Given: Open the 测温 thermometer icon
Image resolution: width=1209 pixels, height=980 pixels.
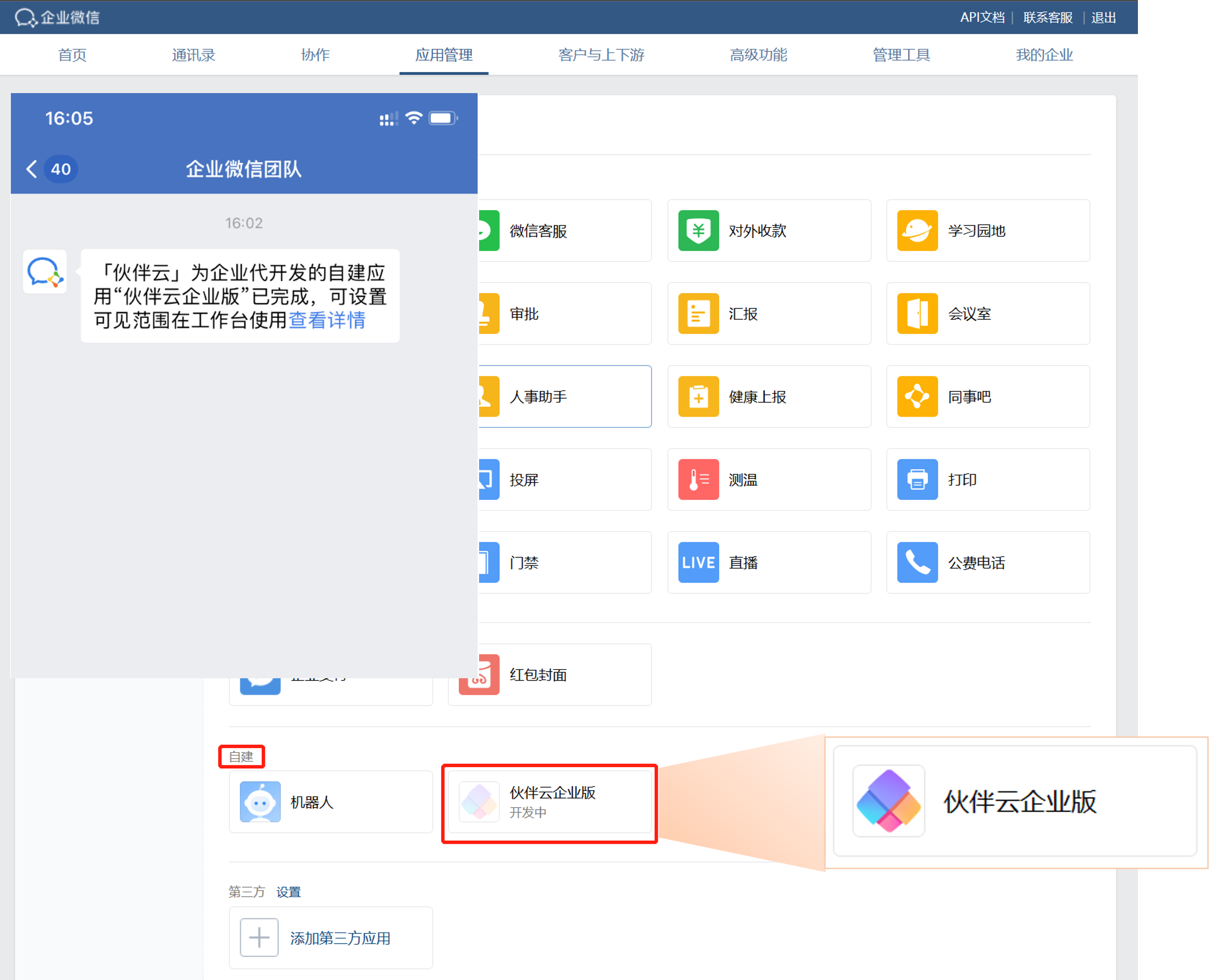Looking at the screenshot, I should pos(698,479).
